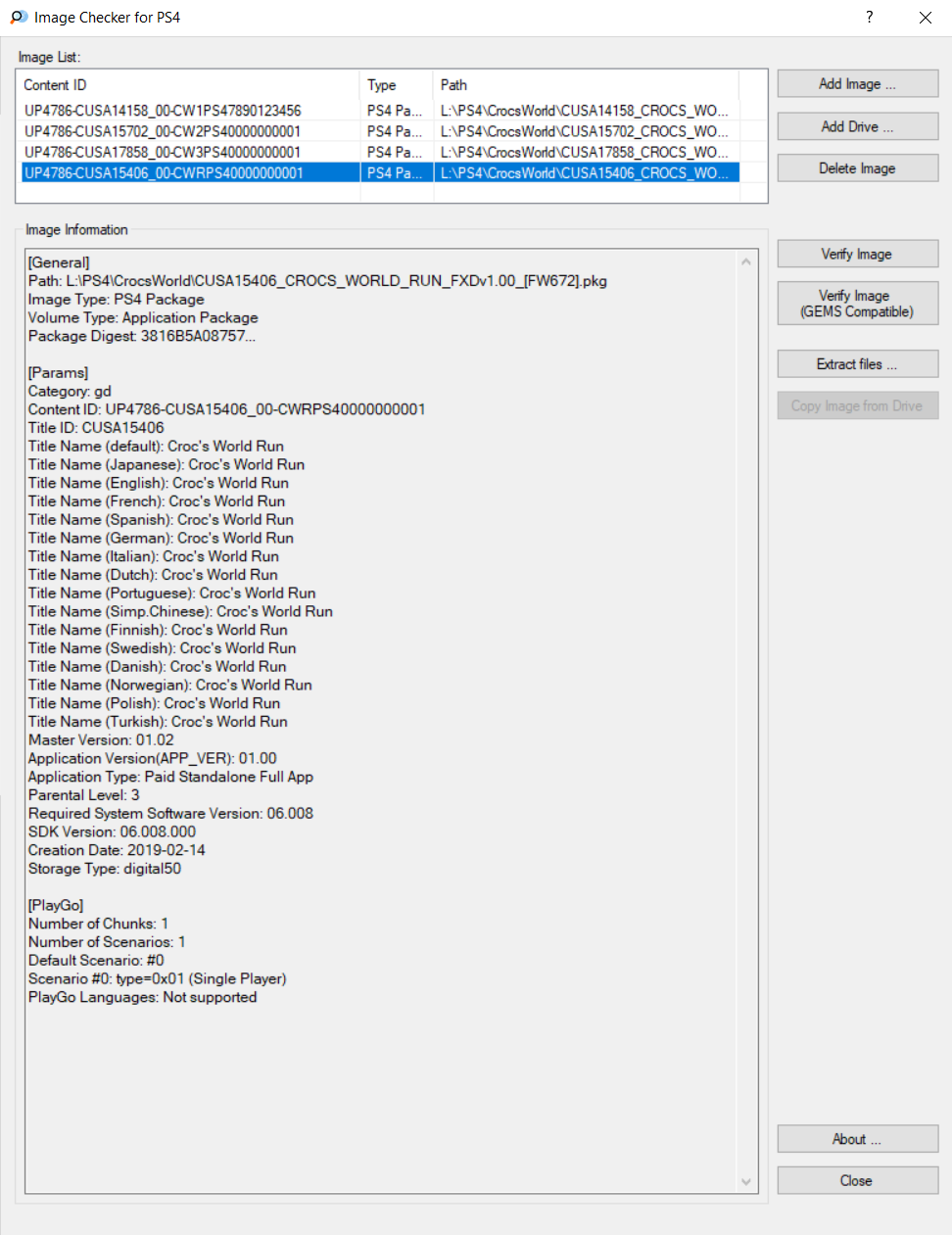Screen dimensions: 952x1235
Task: Open the Add Drive dialog
Action: coord(857,126)
